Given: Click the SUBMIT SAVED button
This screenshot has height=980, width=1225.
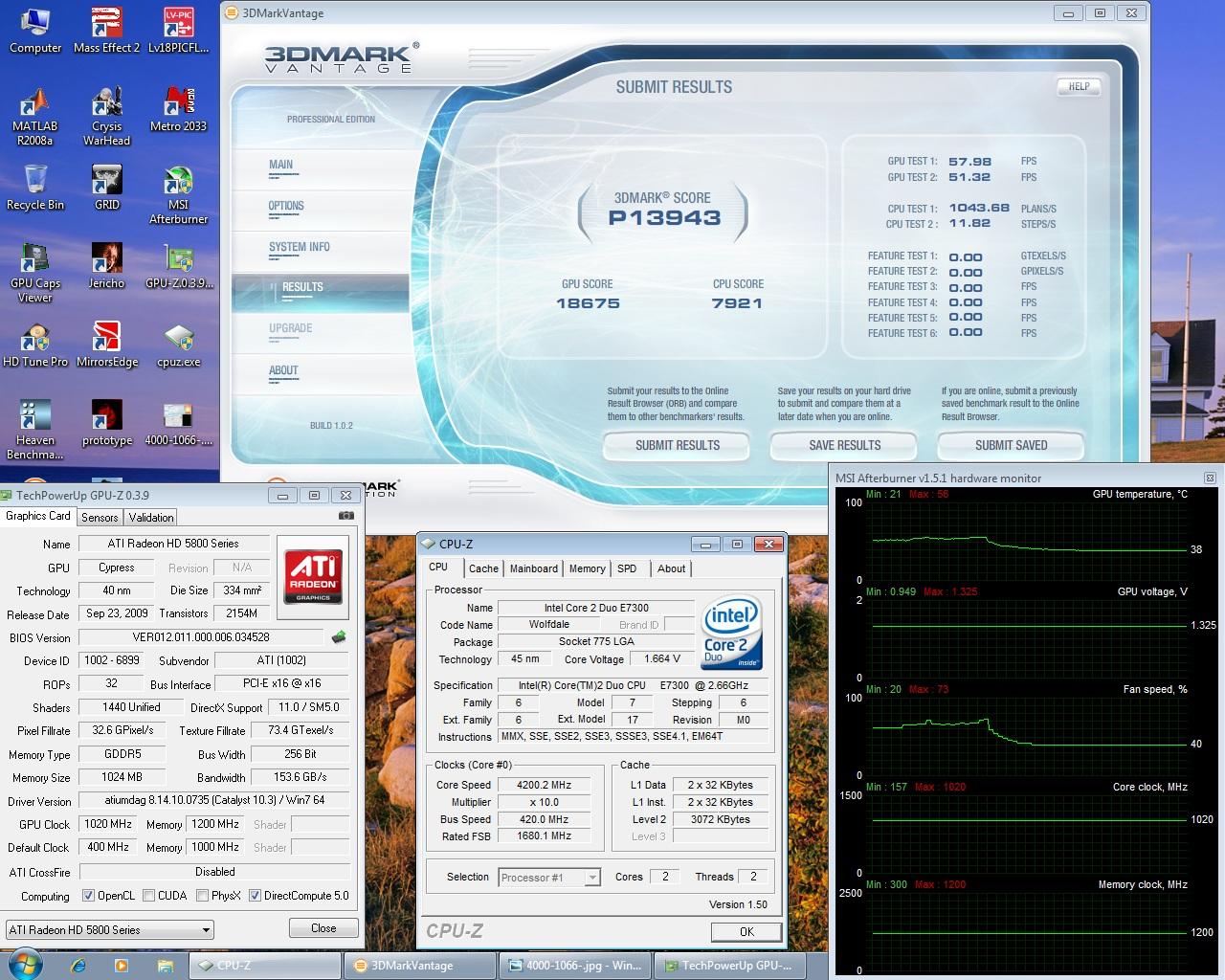Looking at the screenshot, I should pyautogui.click(x=1011, y=445).
